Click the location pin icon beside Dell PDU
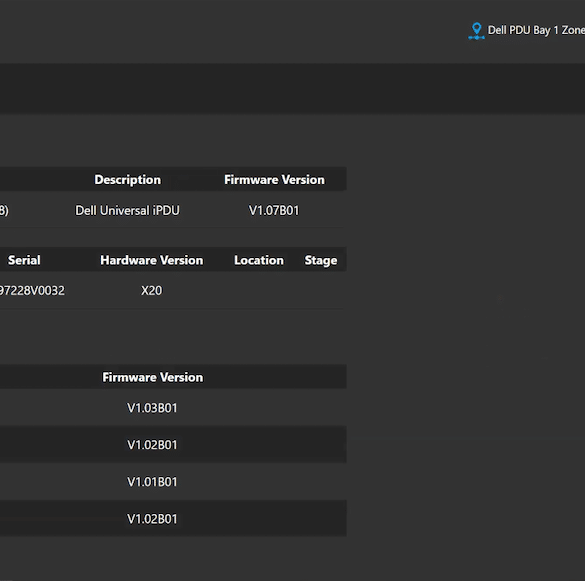 (476, 31)
